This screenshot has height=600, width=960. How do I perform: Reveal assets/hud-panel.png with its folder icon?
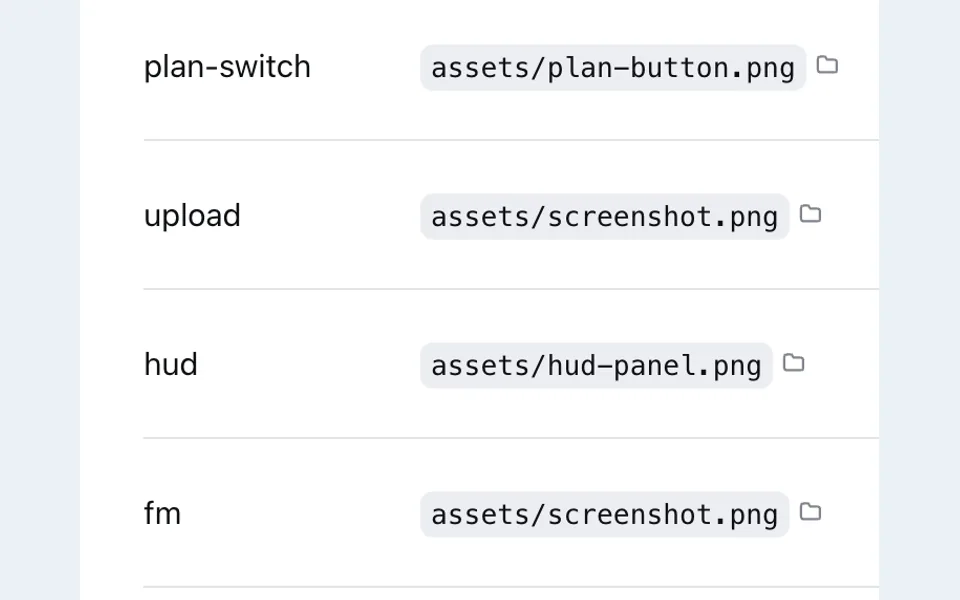pyautogui.click(x=794, y=363)
